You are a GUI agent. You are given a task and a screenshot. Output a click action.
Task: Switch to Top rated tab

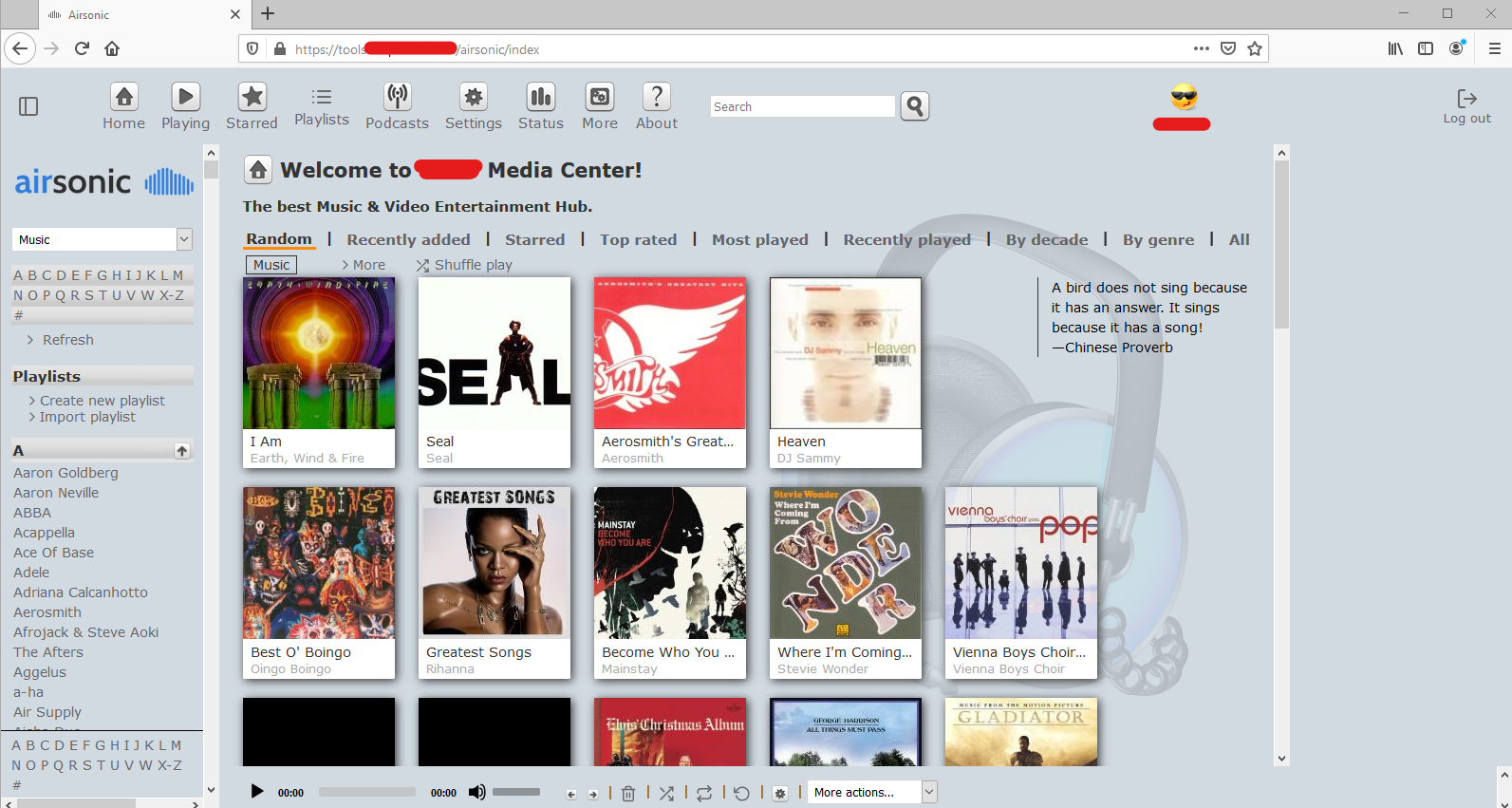pos(638,239)
